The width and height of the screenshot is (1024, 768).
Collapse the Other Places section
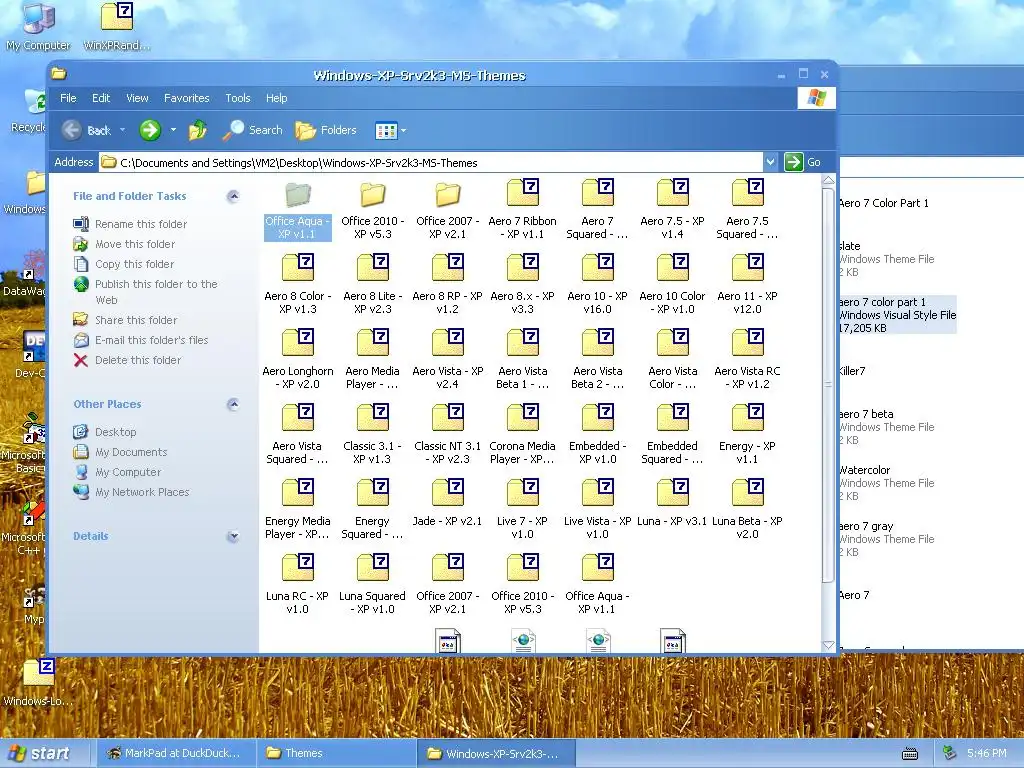(232, 404)
